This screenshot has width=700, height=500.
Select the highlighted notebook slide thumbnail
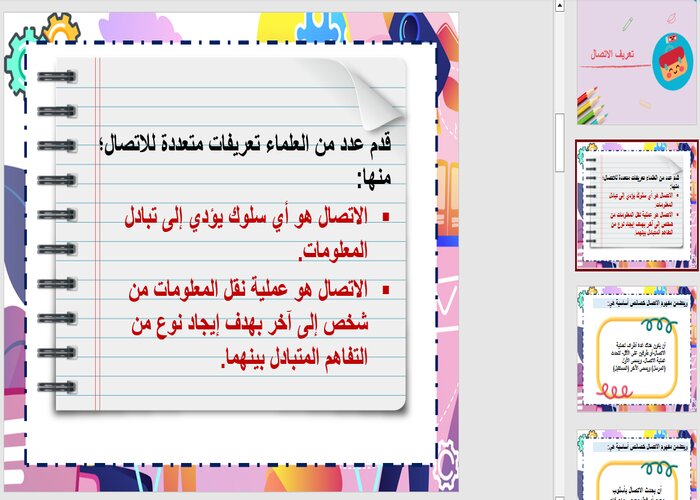point(637,205)
